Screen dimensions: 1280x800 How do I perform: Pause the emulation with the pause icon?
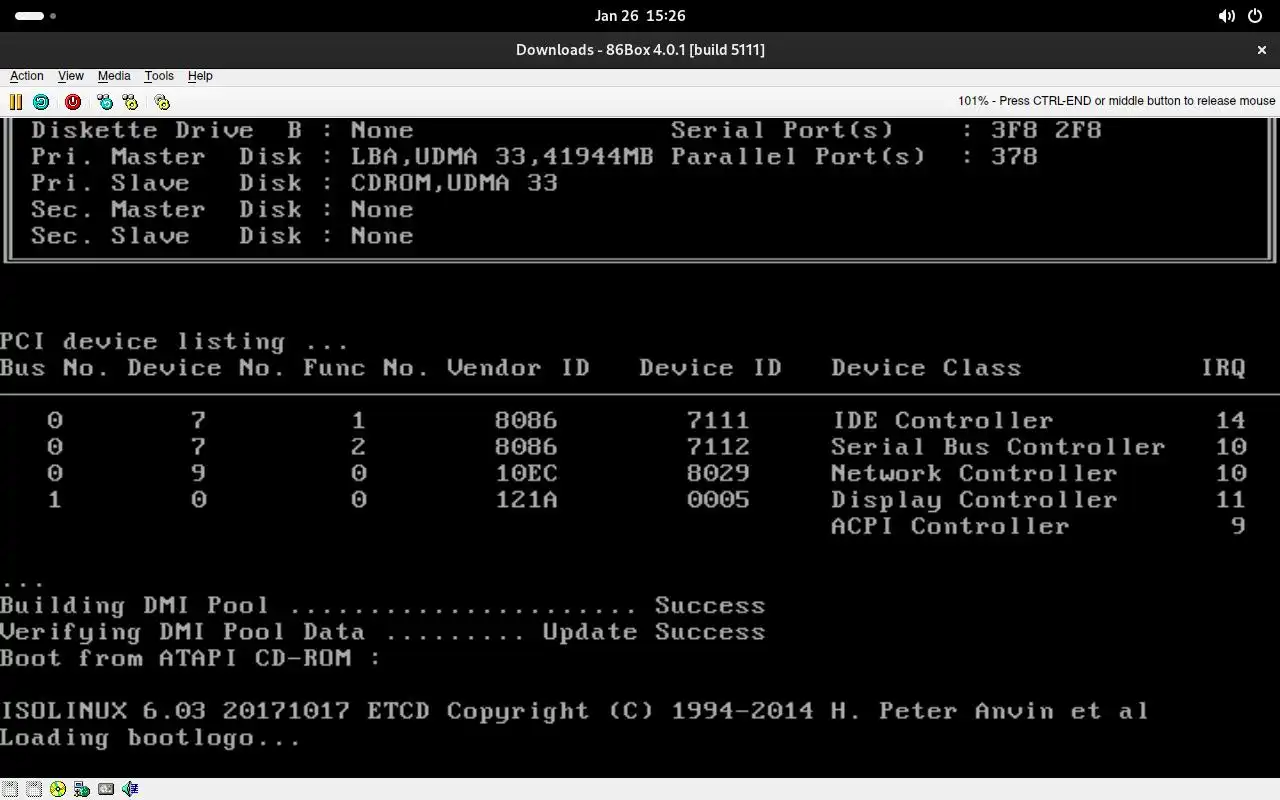click(x=16, y=101)
